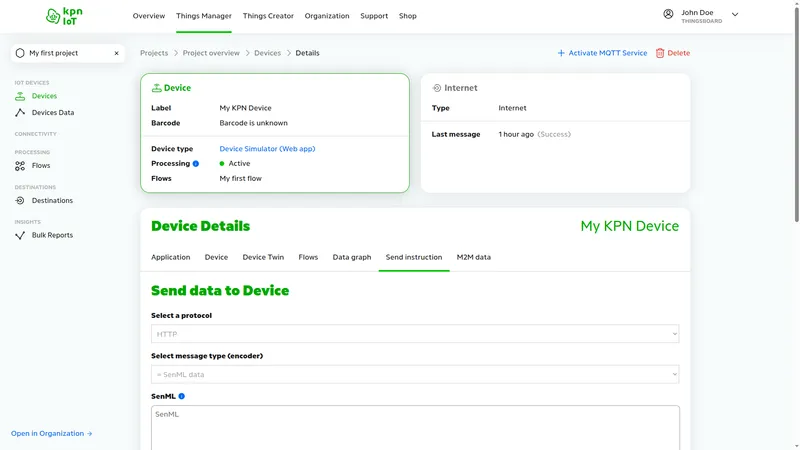Click the Details breadcrumb

point(308,53)
